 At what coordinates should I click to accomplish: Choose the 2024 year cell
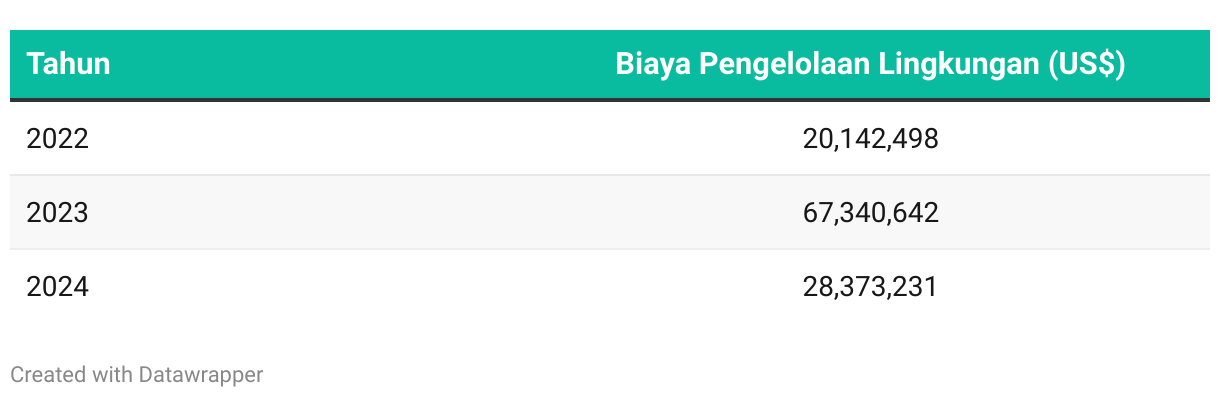click(57, 287)
